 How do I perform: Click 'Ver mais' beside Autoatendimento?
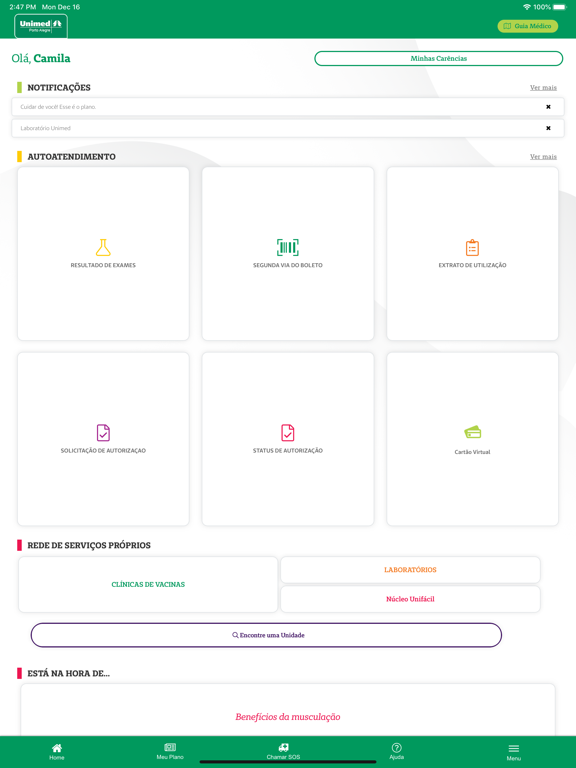click(x=543, y=157)
